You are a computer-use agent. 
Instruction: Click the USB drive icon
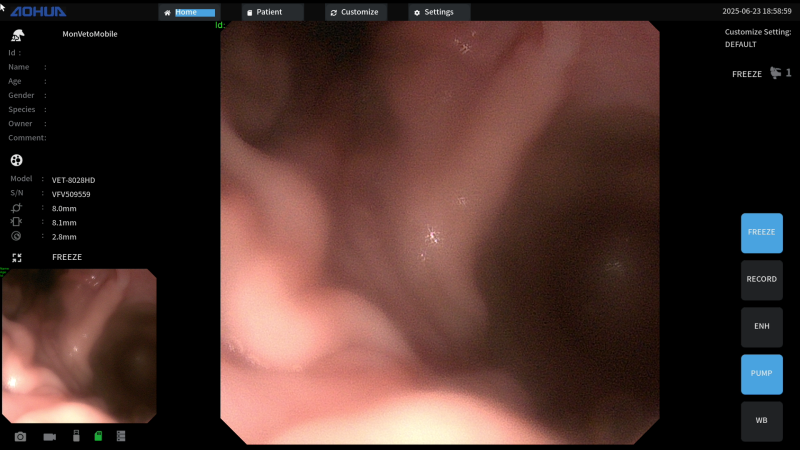tap(76, 436)
